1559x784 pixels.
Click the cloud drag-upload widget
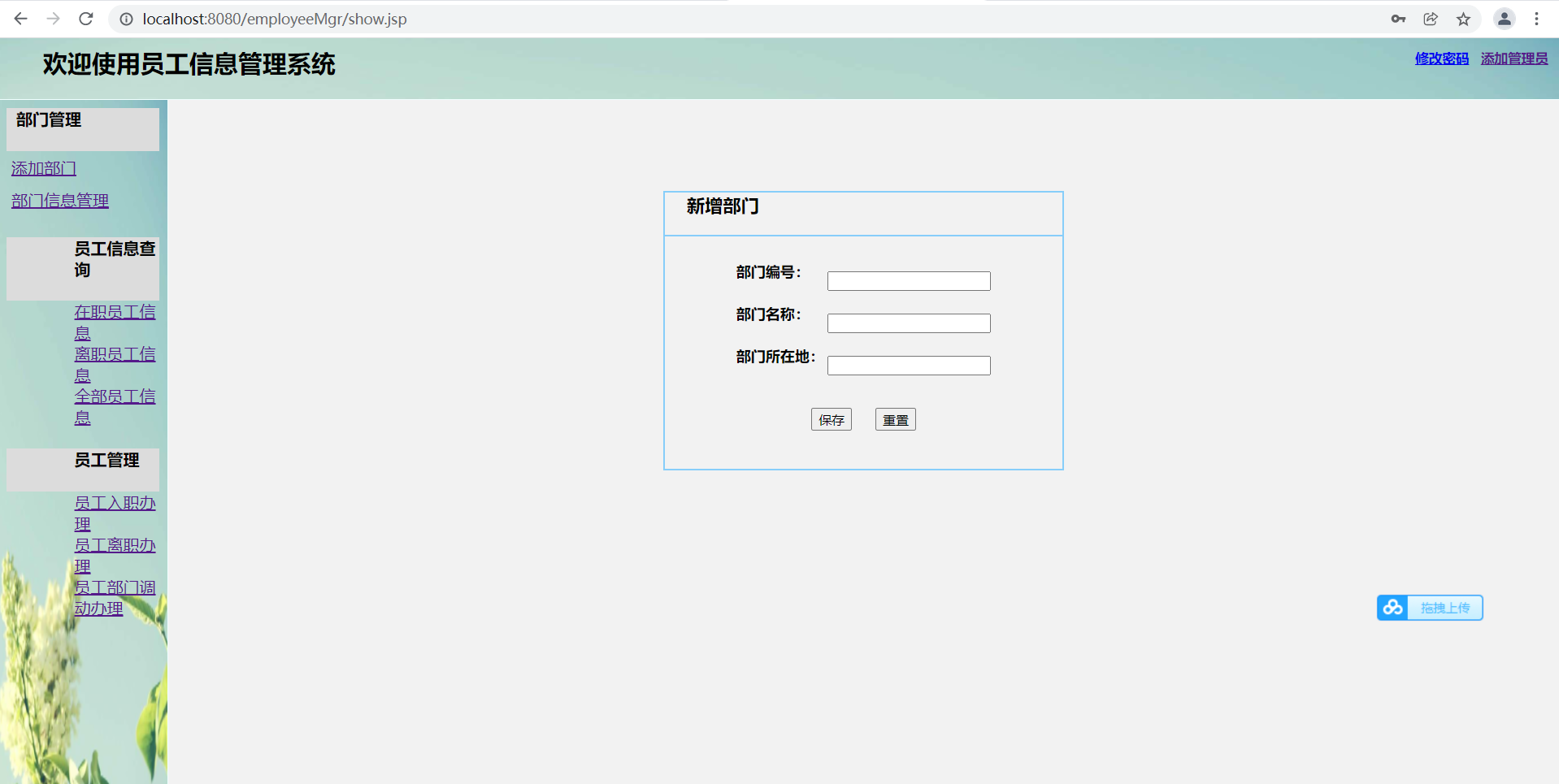click(x=1430, y=608)
